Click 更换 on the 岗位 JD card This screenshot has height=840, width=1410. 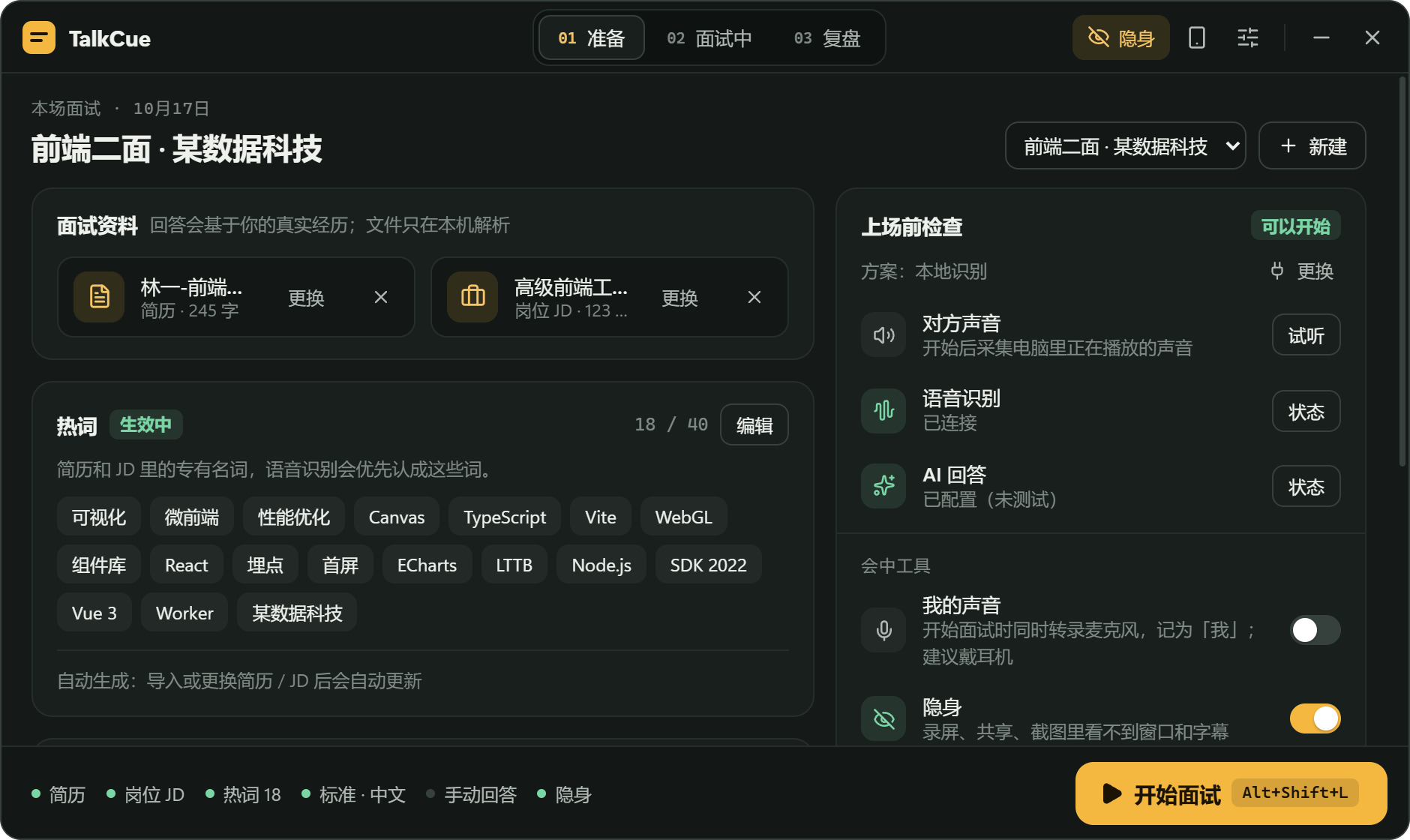[679, 298]
